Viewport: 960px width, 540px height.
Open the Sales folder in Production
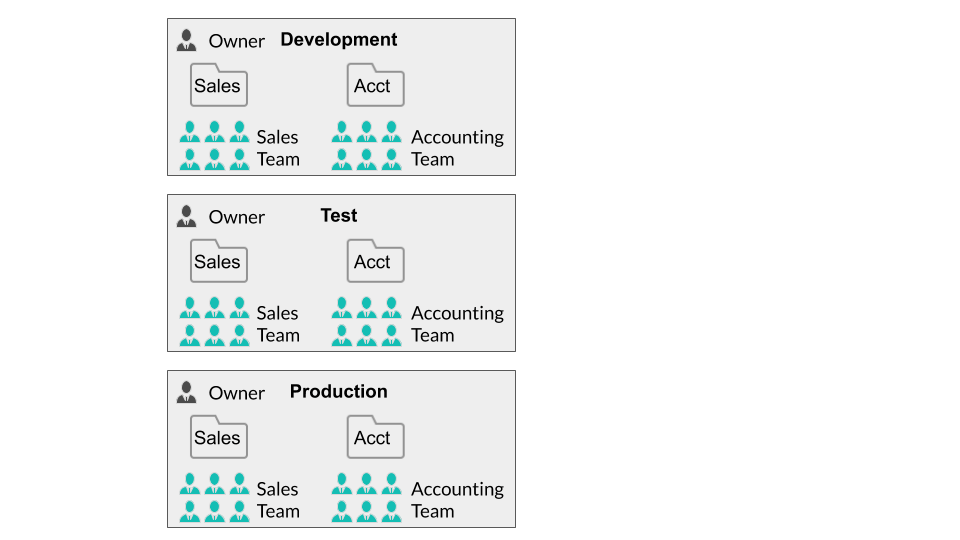218,438
